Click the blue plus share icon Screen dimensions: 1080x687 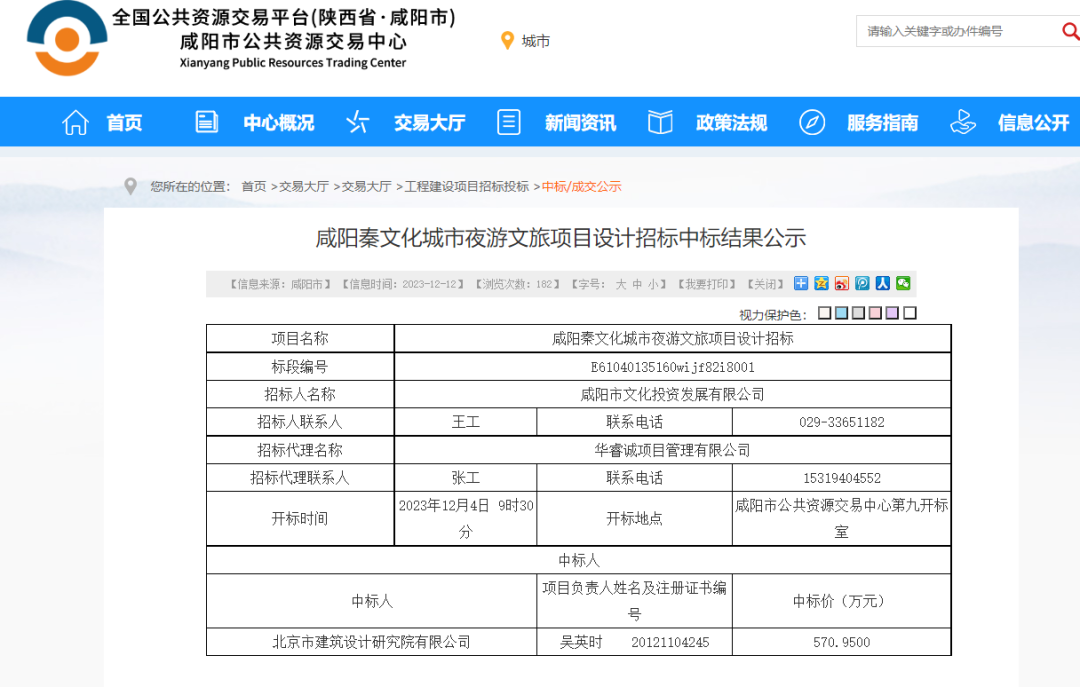point(800,283)
